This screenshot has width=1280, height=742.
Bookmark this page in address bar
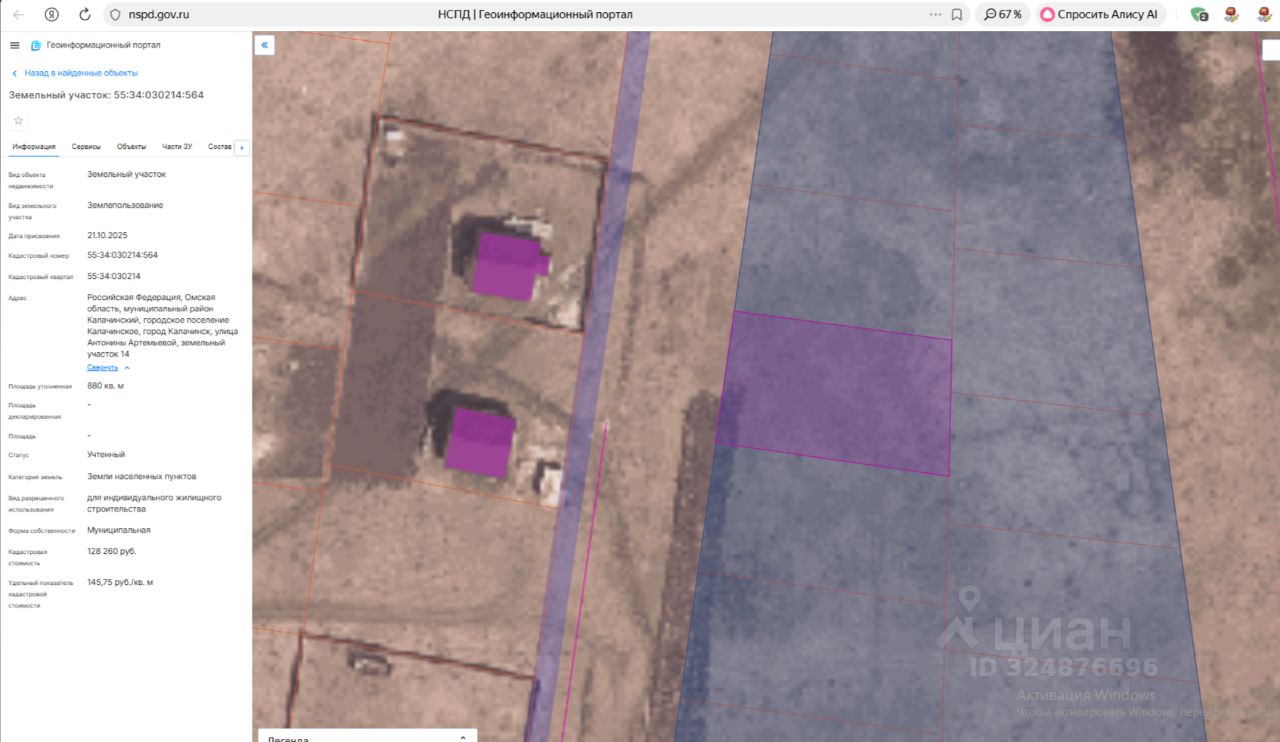957,14
